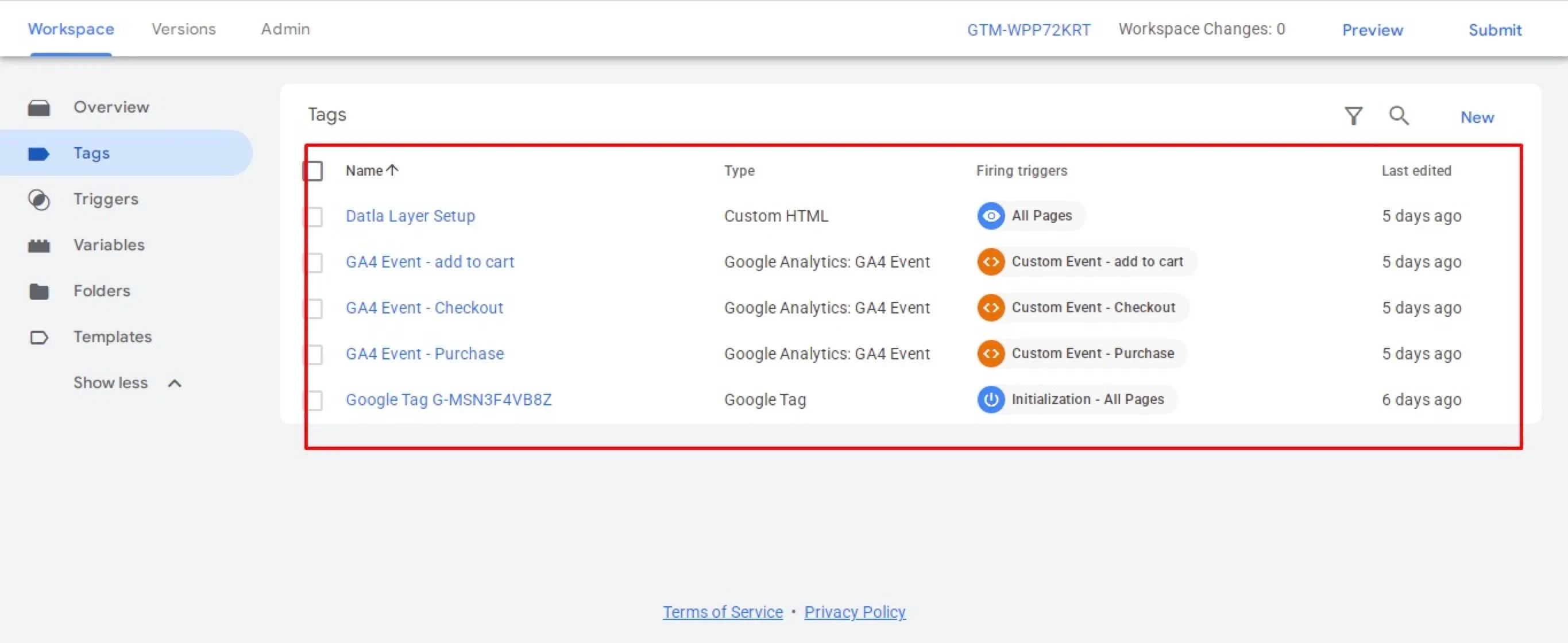Click the Submit button

tap(1495, 30)
